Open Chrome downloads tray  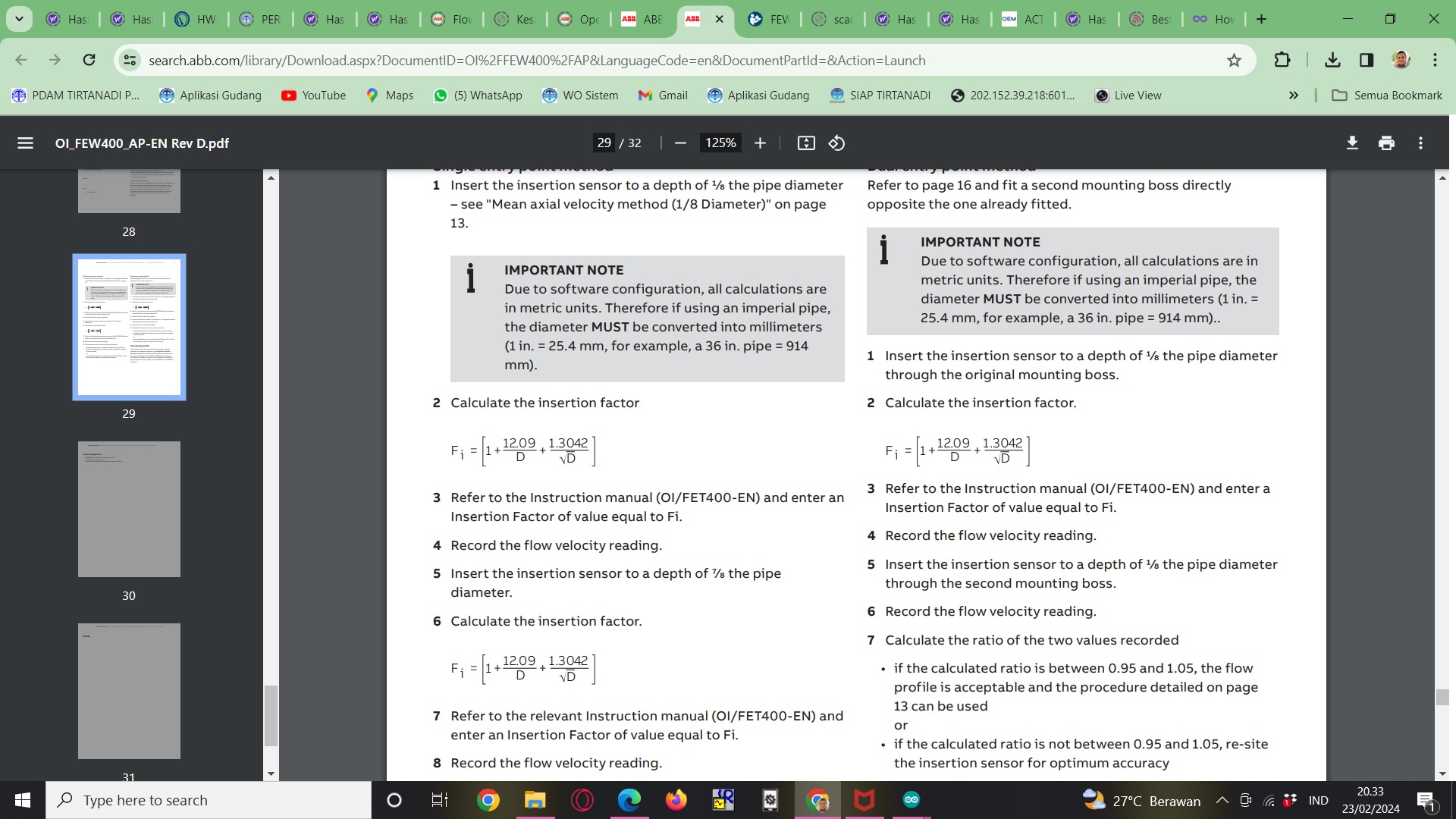click(1332, 60)
